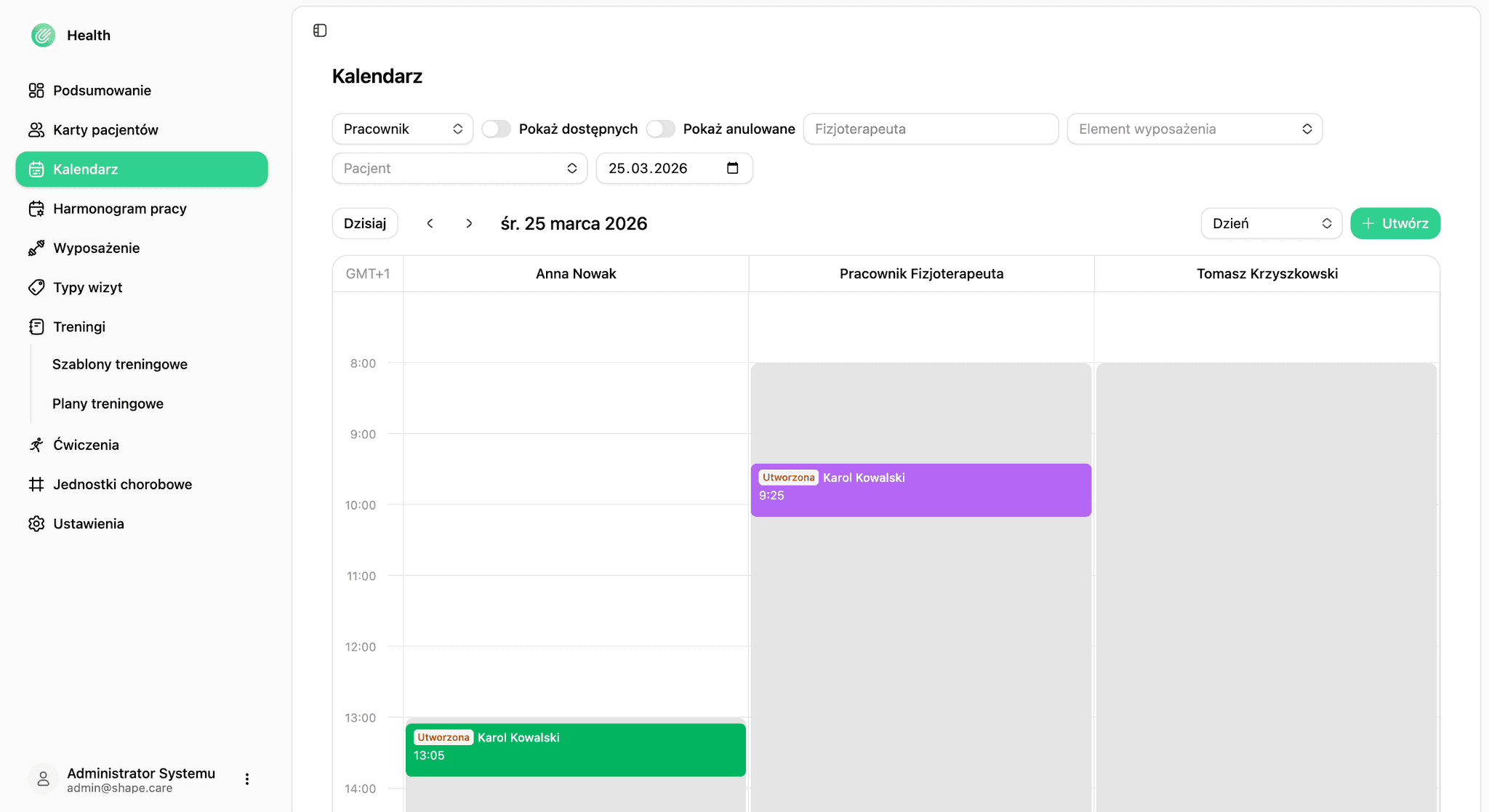Click Utworzona badge on 13:05 appointment
This screenshot has width=1489, height=812.
point(443,737)
